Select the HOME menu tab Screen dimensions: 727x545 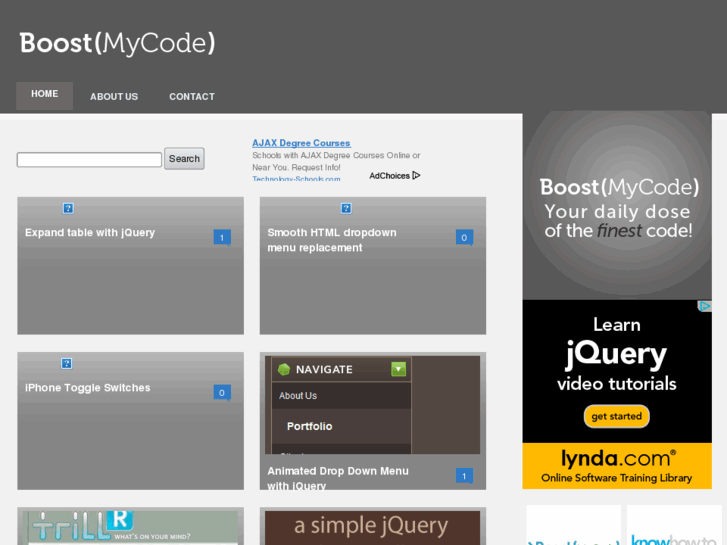tap(45, 96)
